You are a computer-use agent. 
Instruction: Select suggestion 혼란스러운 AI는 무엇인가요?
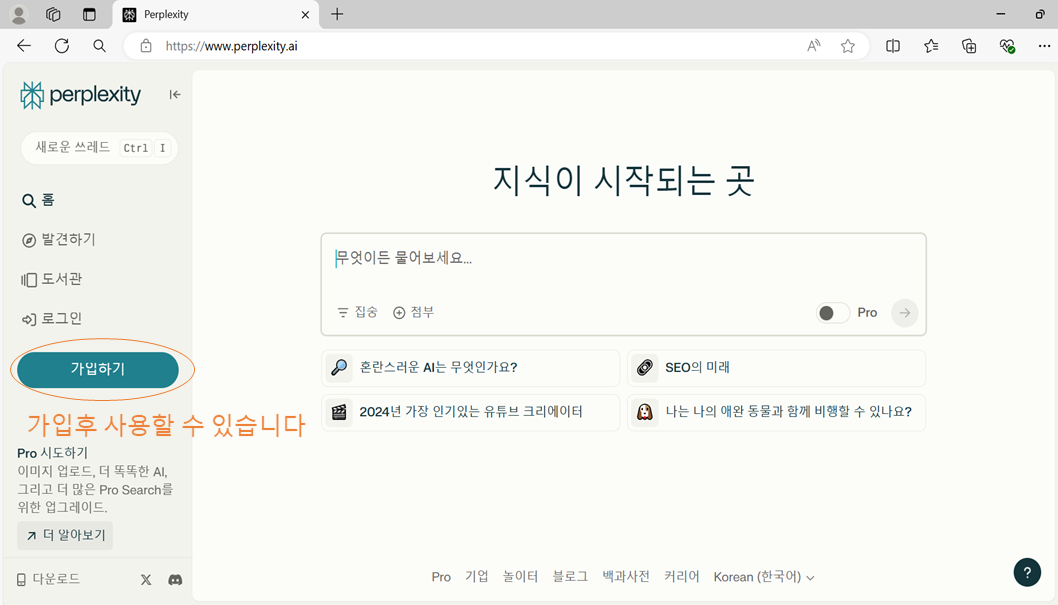point(470,368)
